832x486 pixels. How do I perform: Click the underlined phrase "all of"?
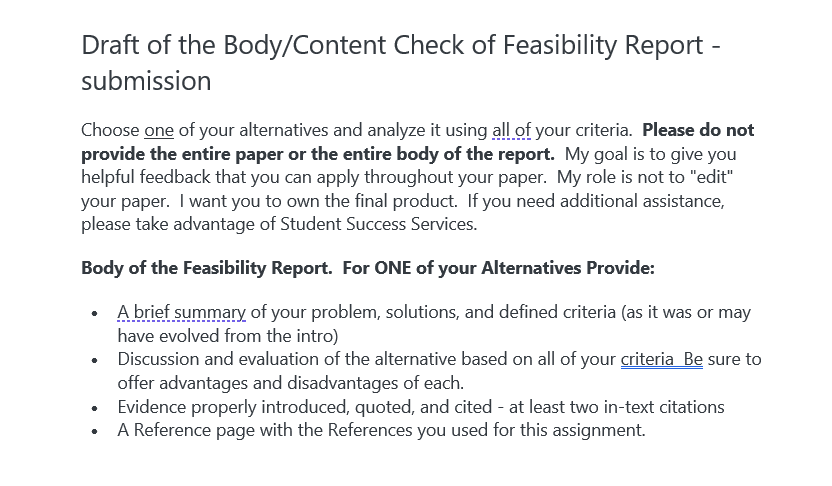point(512,131)
